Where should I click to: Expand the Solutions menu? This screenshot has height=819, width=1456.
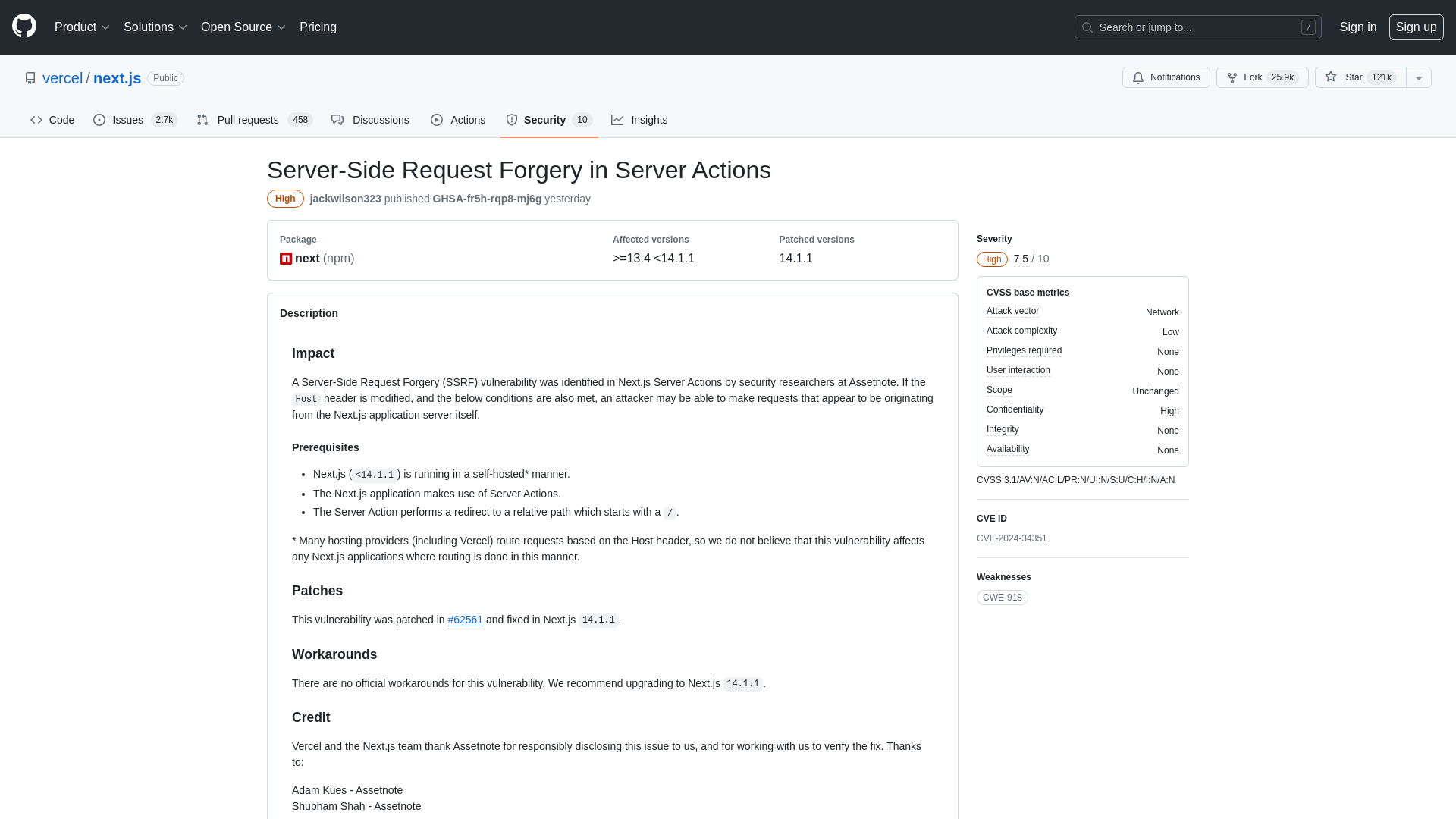coord(155,27)
